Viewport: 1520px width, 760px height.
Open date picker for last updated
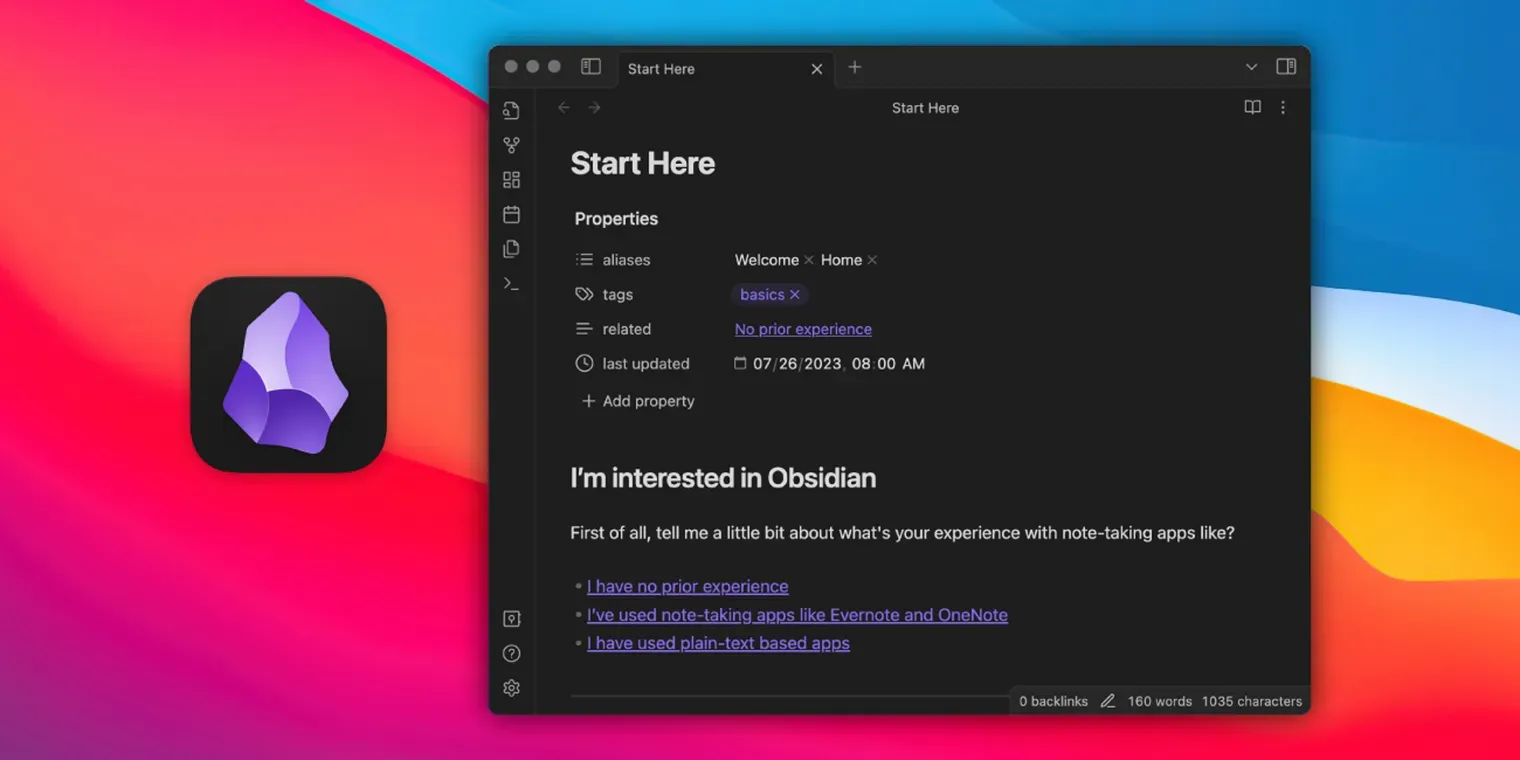740,363
